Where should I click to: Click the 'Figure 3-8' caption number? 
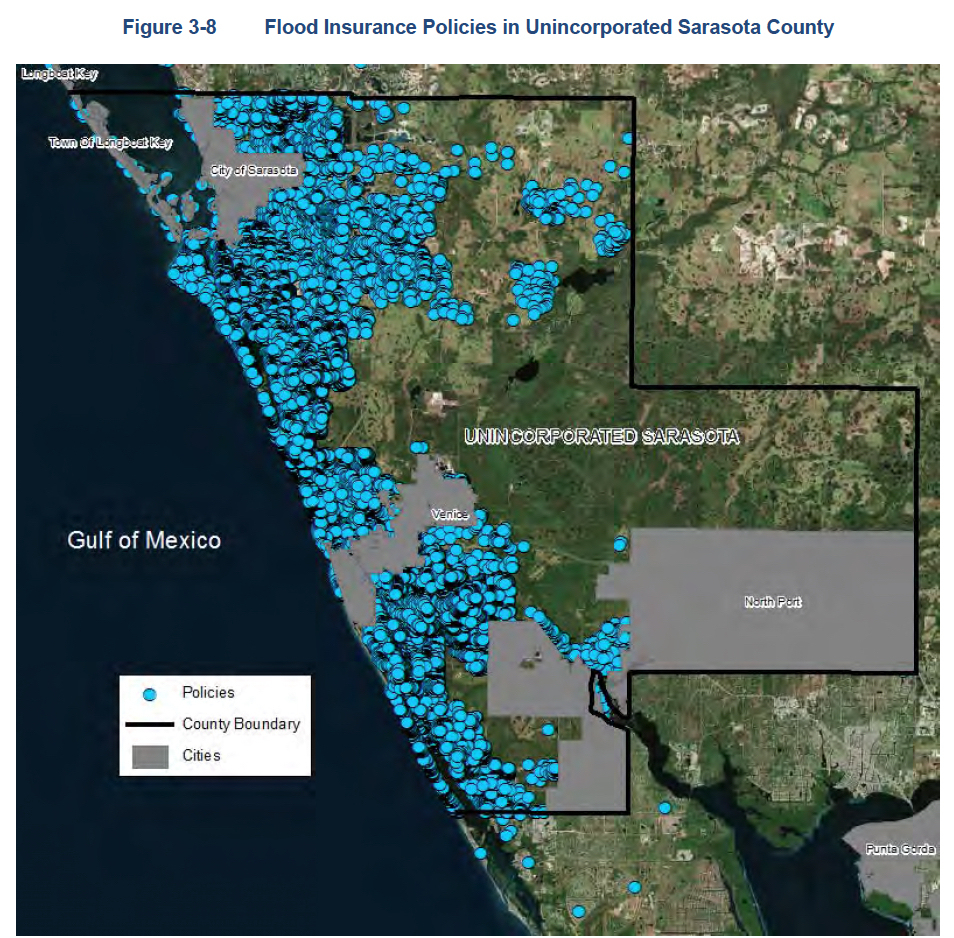(x=169, y=27)
